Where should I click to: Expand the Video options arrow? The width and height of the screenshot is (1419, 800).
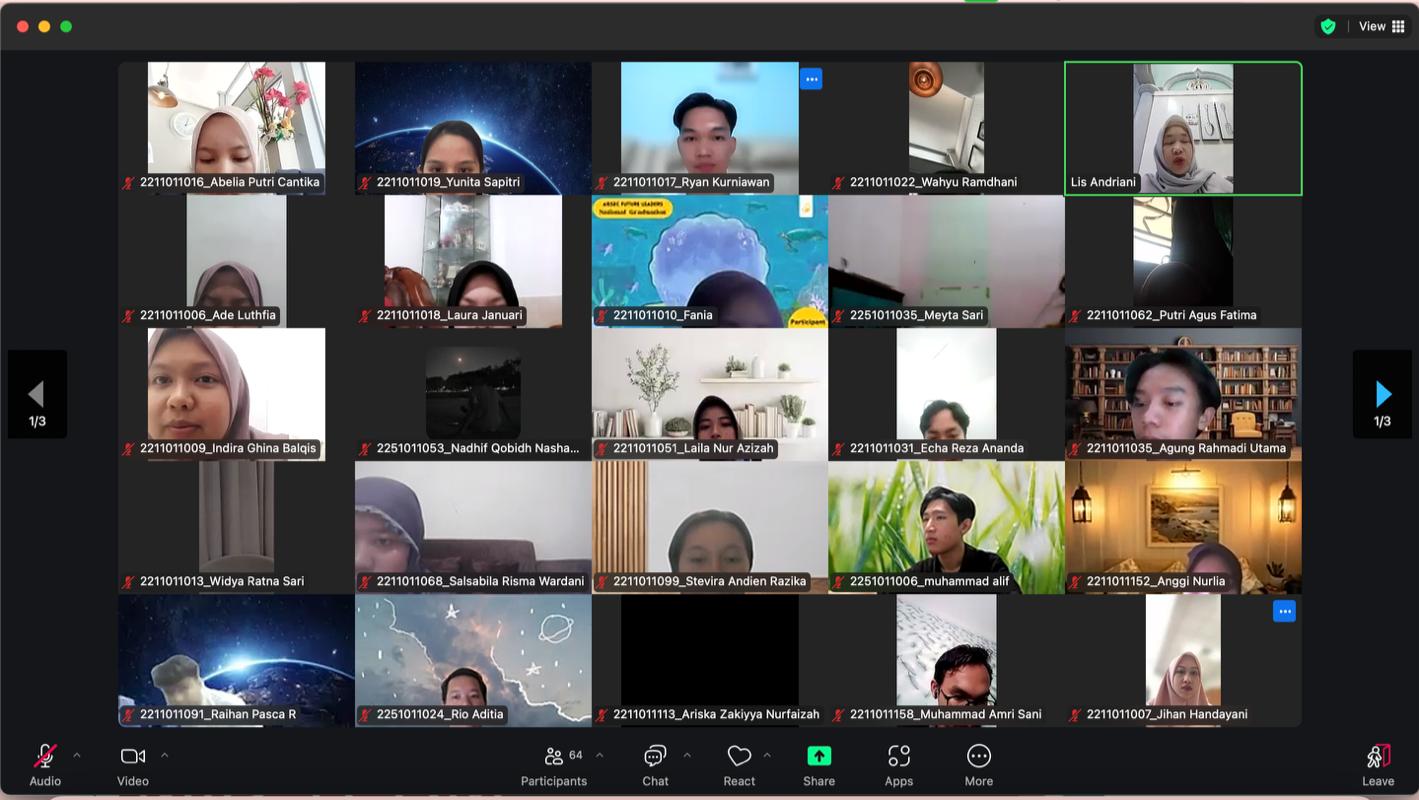pos(165,755)
